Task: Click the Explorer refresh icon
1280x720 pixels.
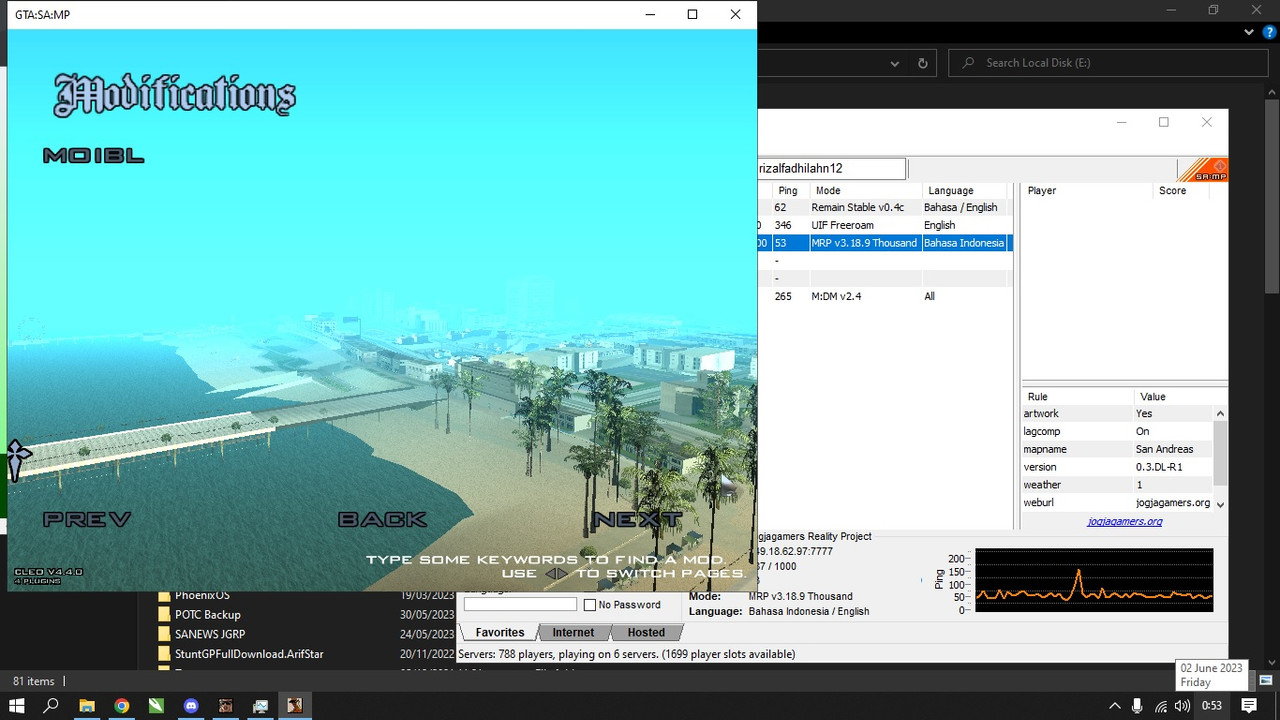Action: [x=922, y=63]
